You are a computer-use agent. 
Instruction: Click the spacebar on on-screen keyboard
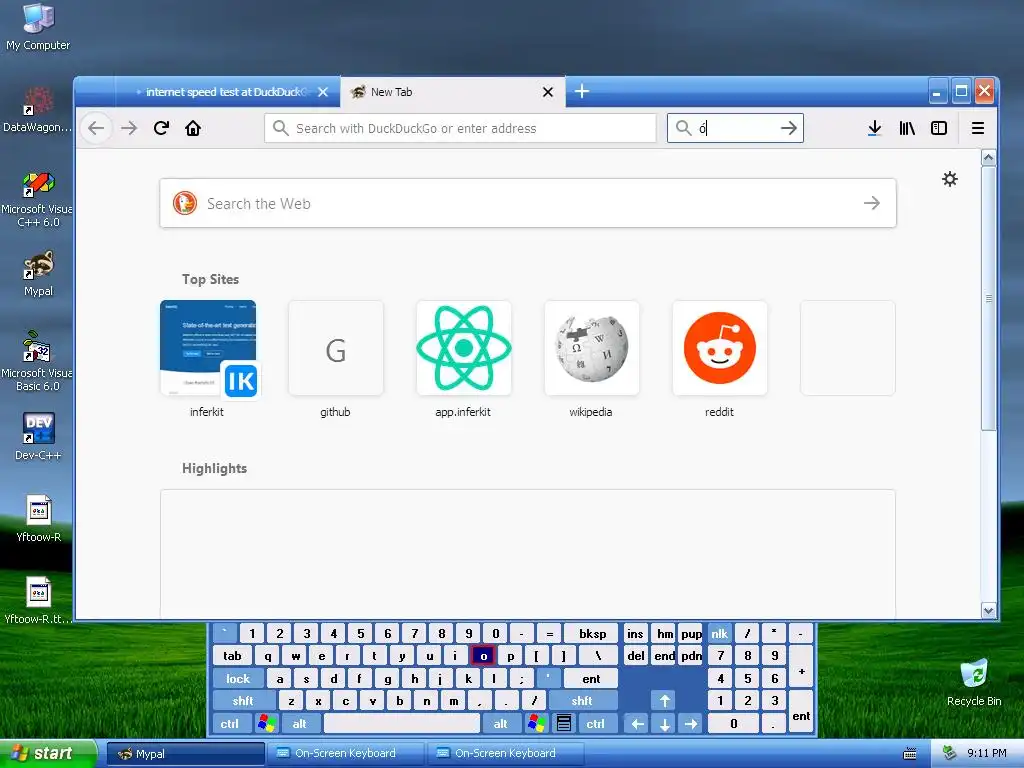click(x=402, y=724)
